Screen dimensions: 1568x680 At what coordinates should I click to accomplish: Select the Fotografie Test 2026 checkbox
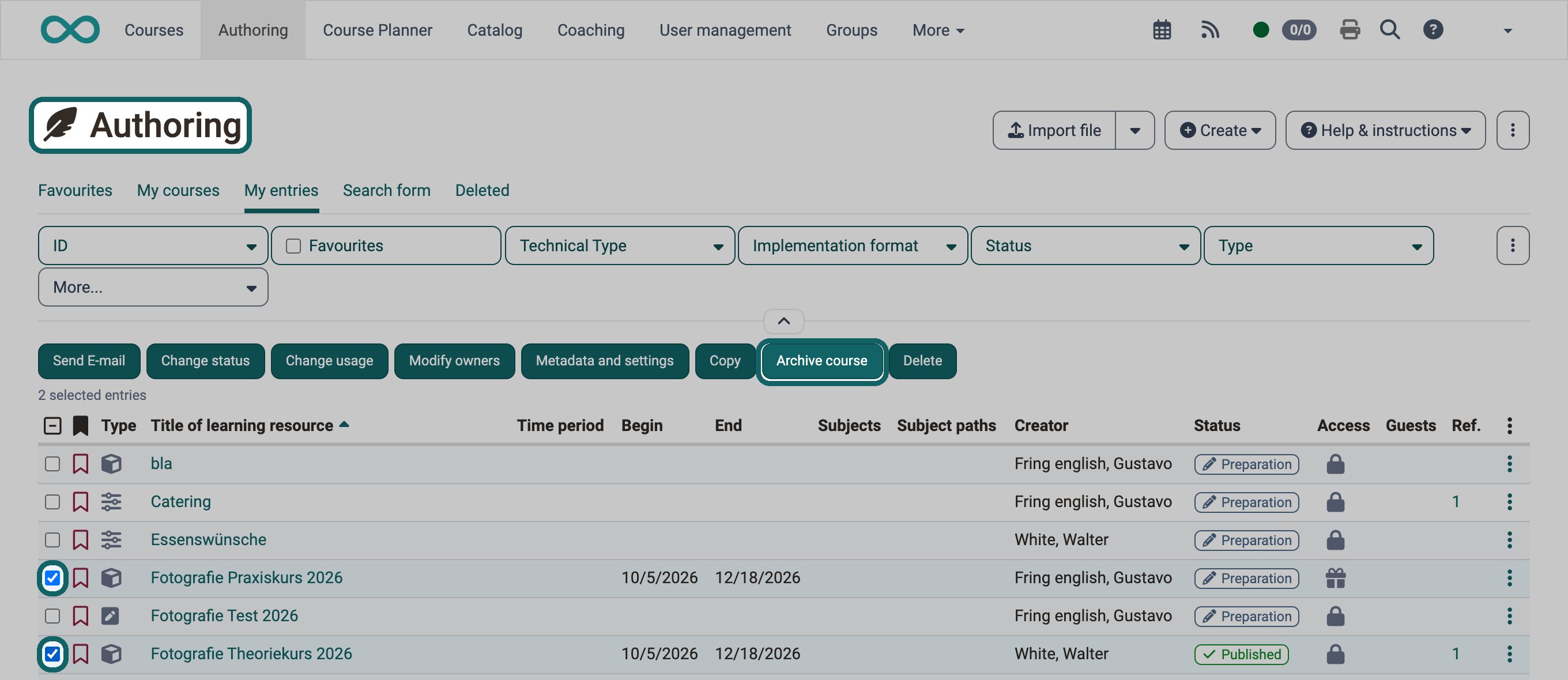point(52,616)
